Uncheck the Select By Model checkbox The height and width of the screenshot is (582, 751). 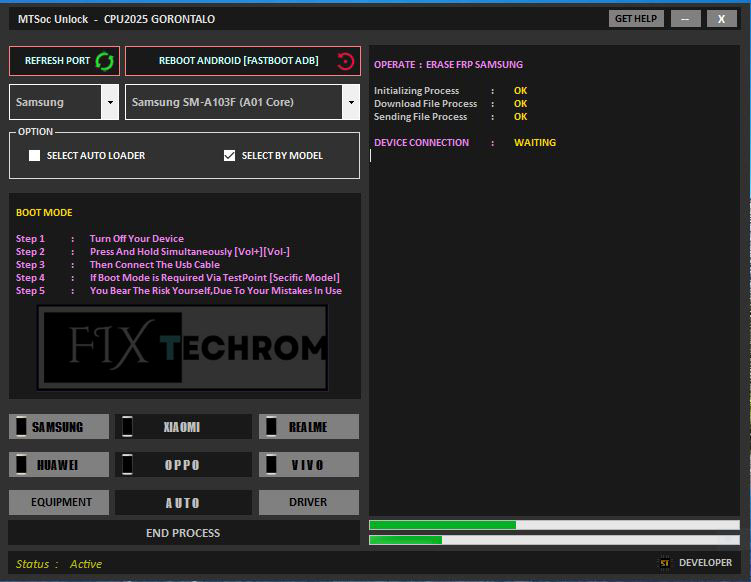[x=229, y=155]
